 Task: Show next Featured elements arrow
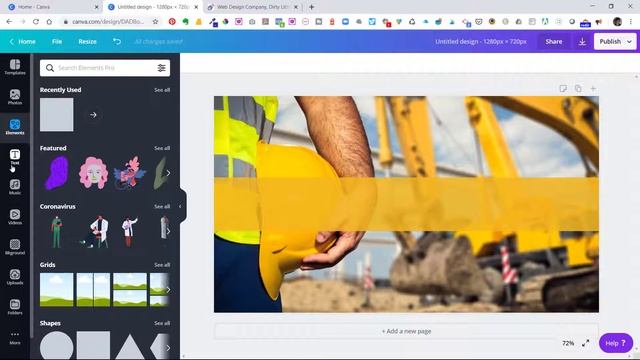(168, 173)
